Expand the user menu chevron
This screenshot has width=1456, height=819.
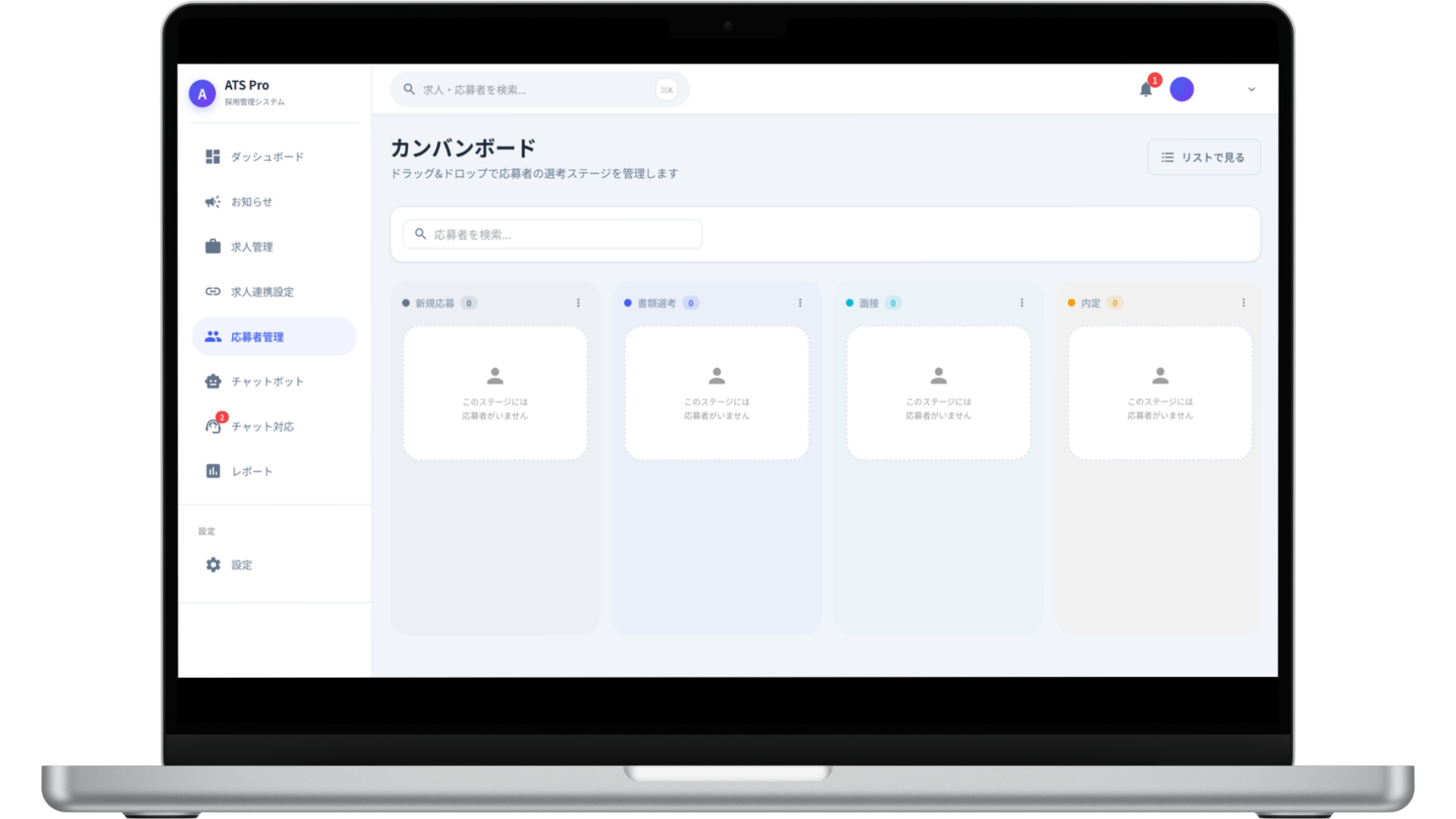(1251, 89)
